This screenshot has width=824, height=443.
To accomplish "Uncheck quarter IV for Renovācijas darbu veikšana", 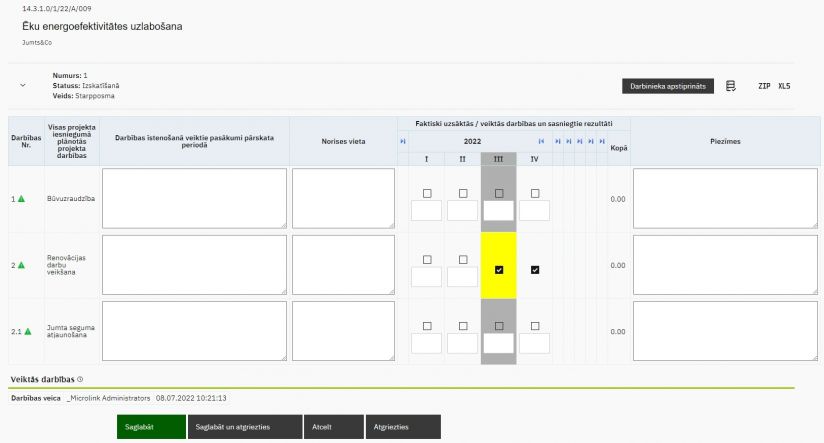I will coord(535,270).
